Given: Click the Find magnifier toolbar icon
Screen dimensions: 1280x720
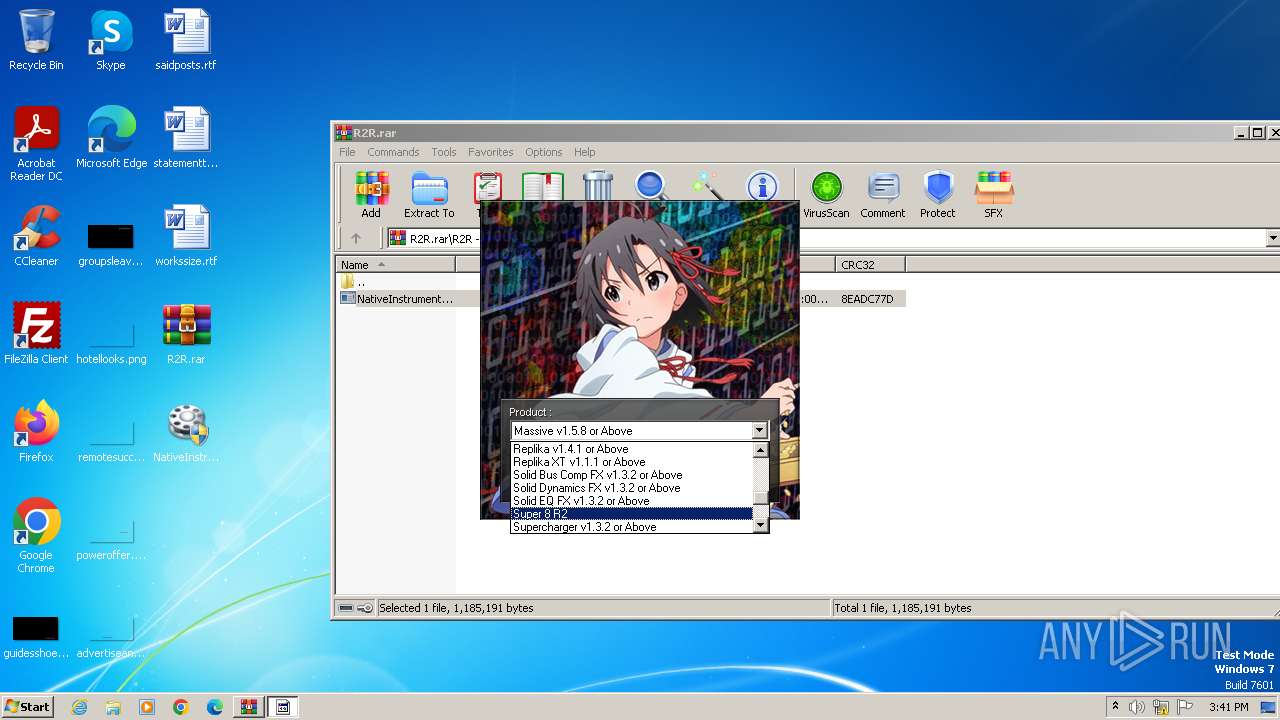Looking at the screenshot, I should 651,186.
